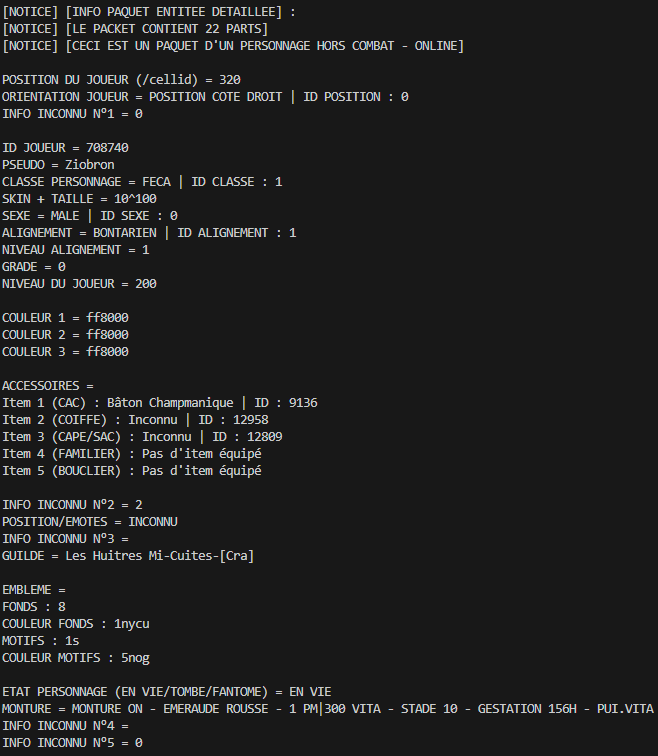Click the player ID value 708740
This screenshot has width=658, height=756.
pos(107,148)
